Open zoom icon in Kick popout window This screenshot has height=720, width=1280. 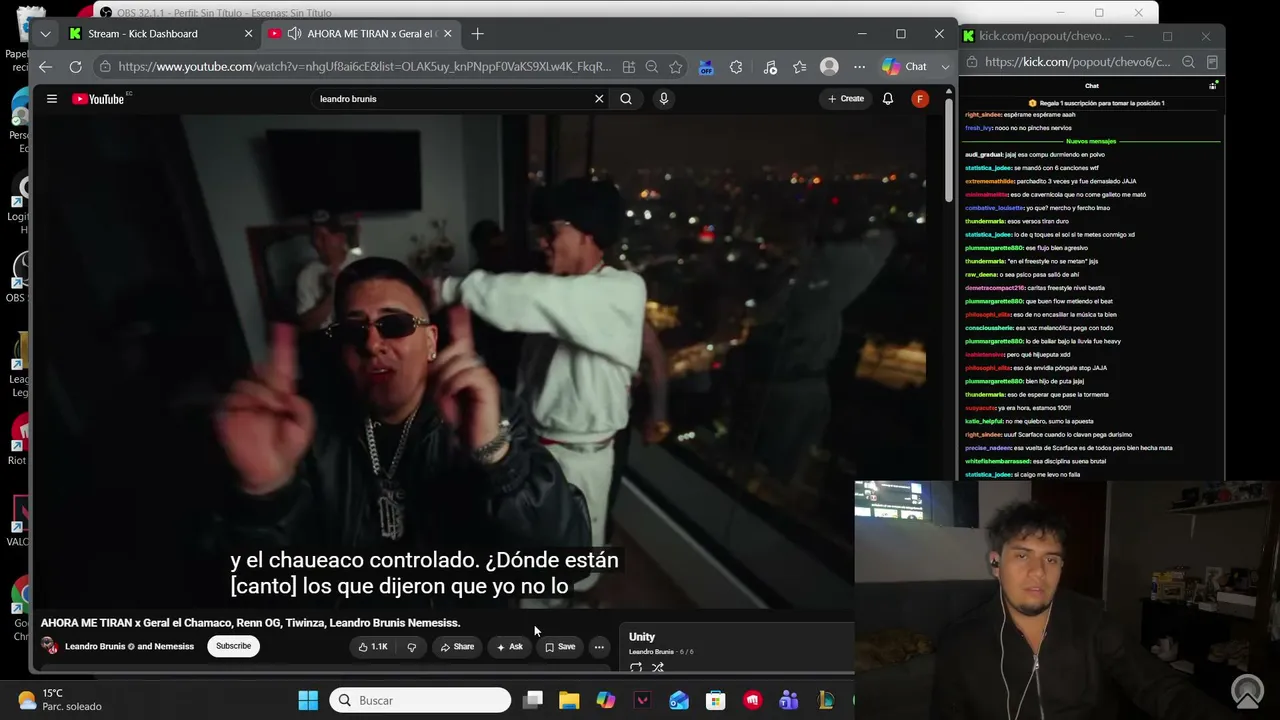click(1188, 62)
